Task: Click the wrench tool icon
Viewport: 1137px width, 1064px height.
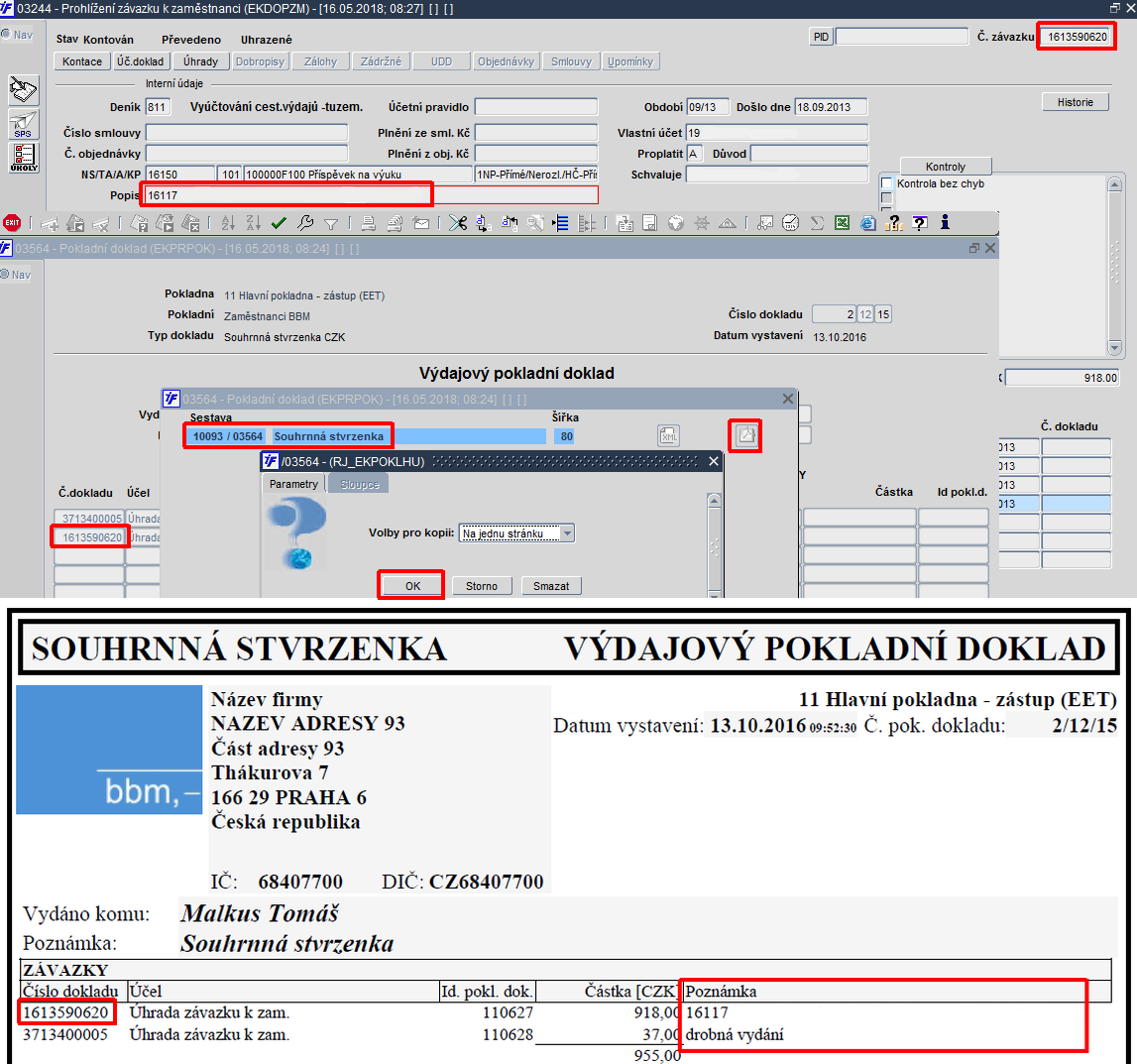Action: click(x=305, y=223)
